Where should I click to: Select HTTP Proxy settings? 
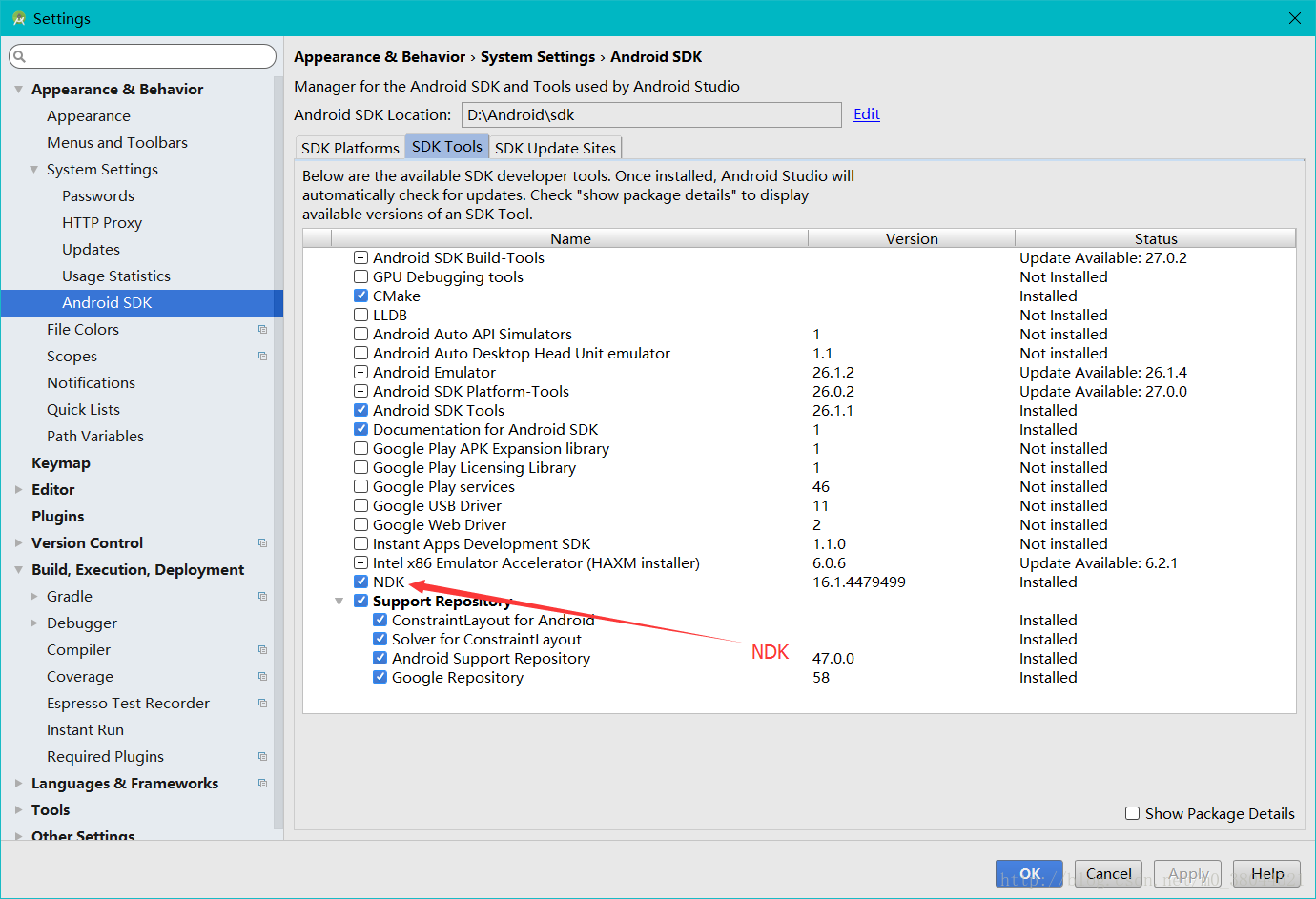pos(102,223)
